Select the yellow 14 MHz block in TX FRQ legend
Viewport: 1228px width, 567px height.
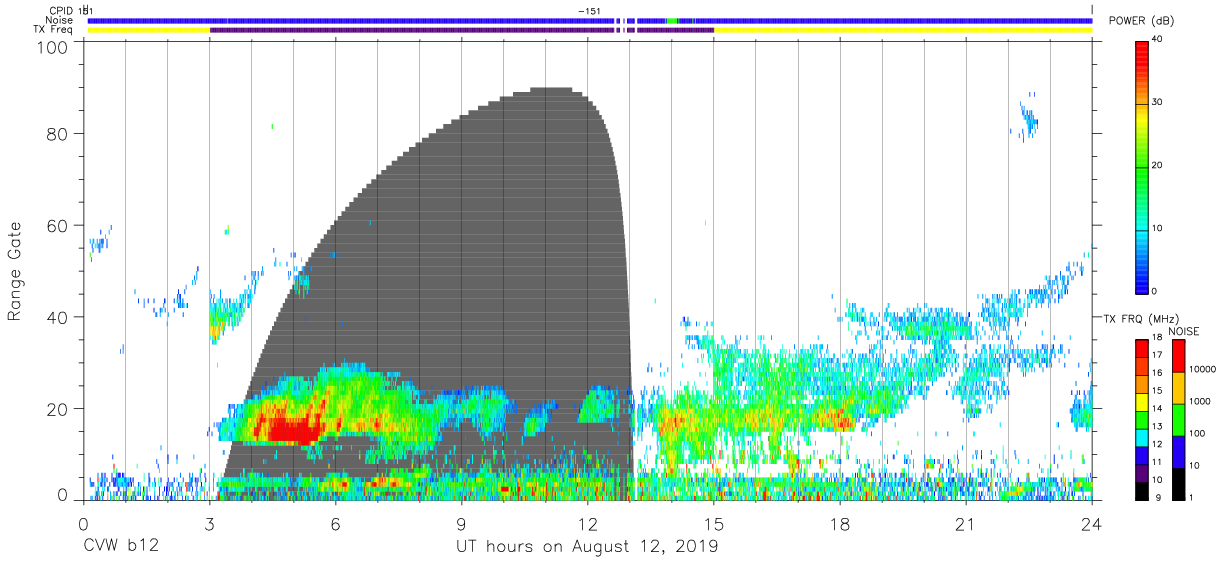pos(1141,402)
